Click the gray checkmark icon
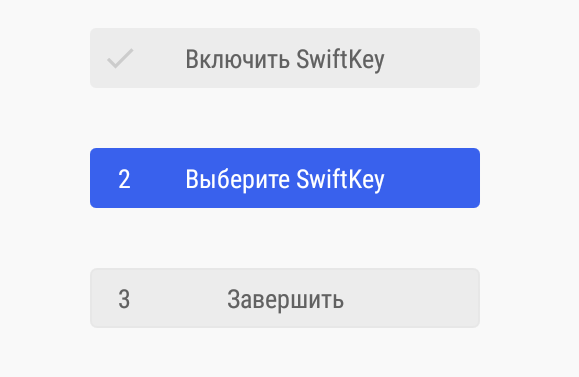 pyautogui.click(x=120, y=58)
